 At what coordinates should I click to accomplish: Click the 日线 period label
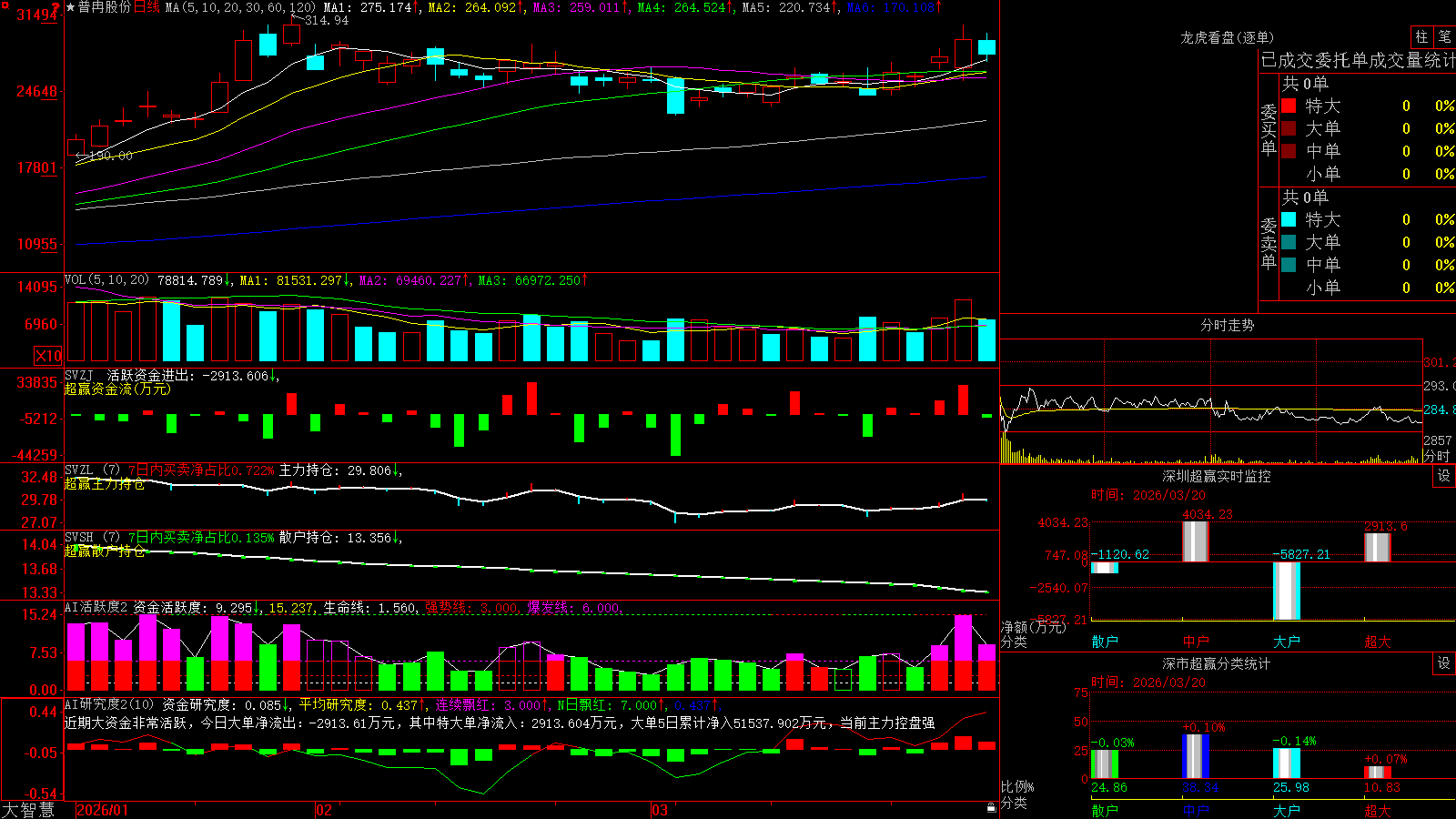pyautogui.click(x=147, y=7)
